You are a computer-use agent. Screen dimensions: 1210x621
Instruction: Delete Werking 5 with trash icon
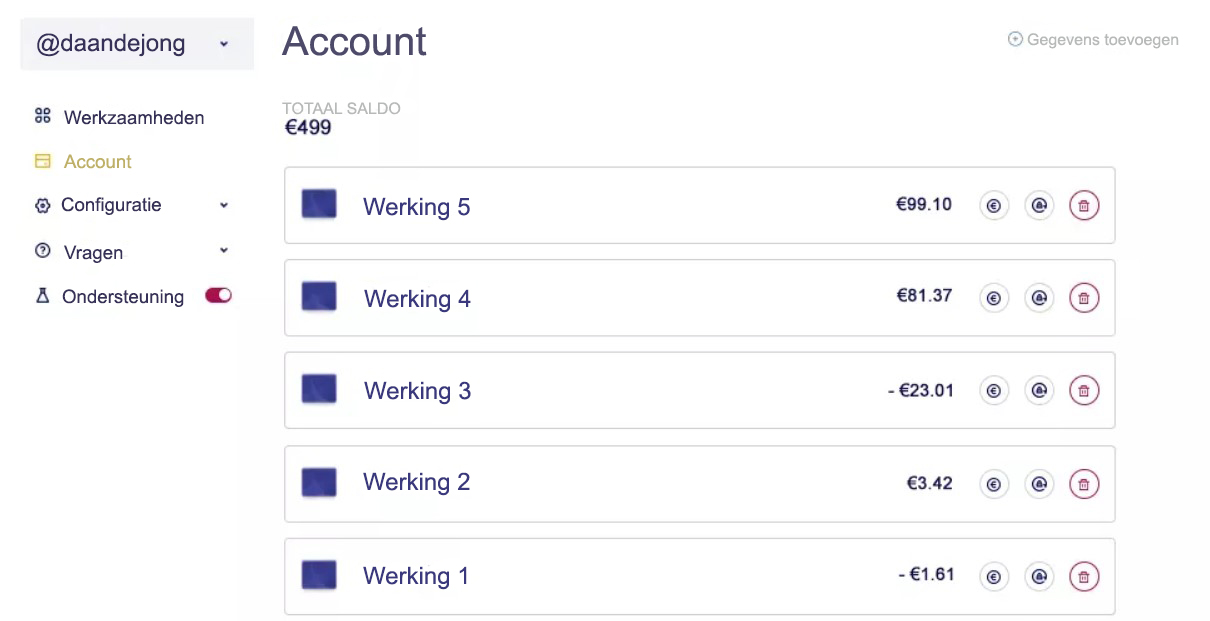[1084, 206]
